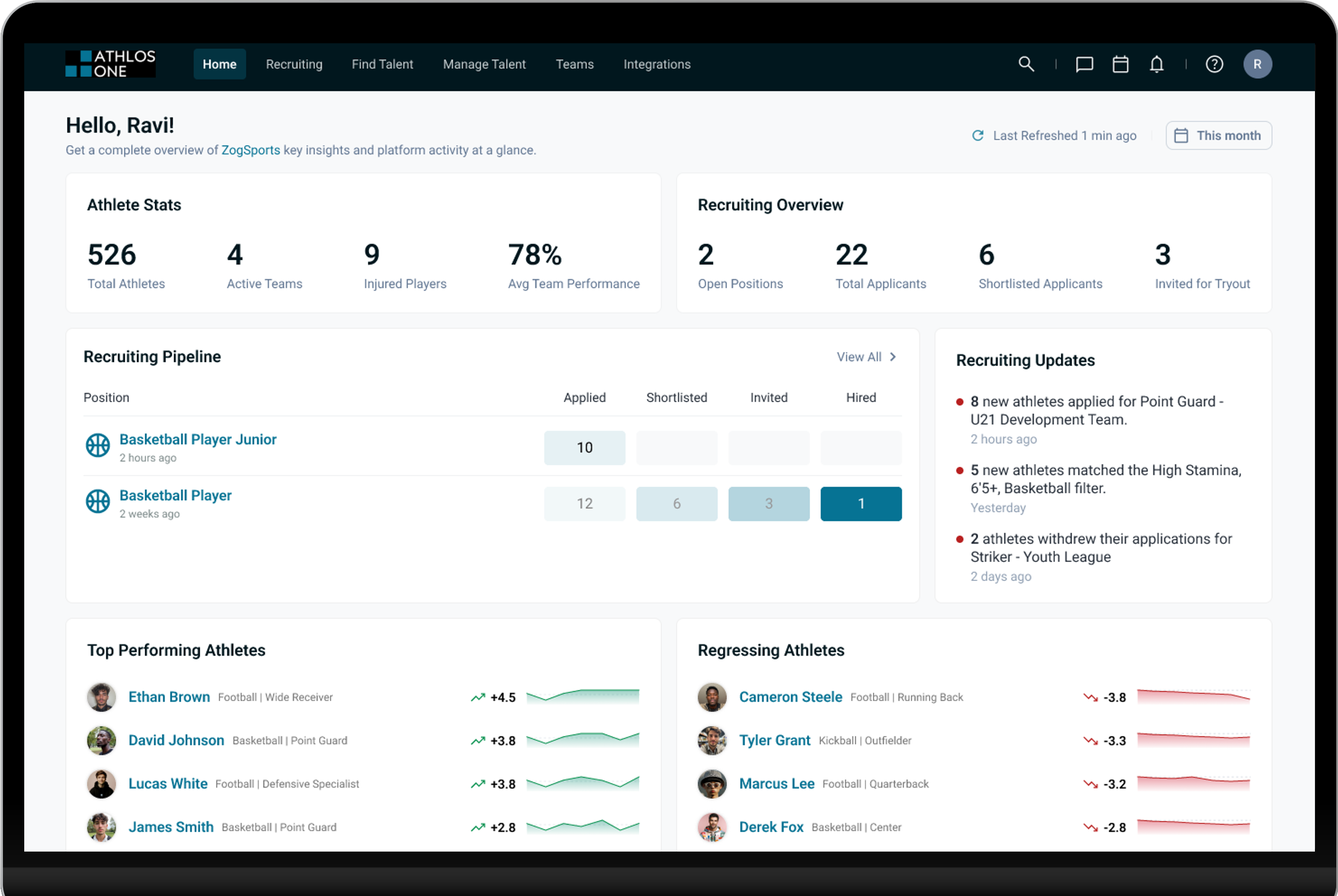This screenshot has height=896, width=1338.
Task: Open Basketball Player Junior position
Action: click(x=198, y=439)
